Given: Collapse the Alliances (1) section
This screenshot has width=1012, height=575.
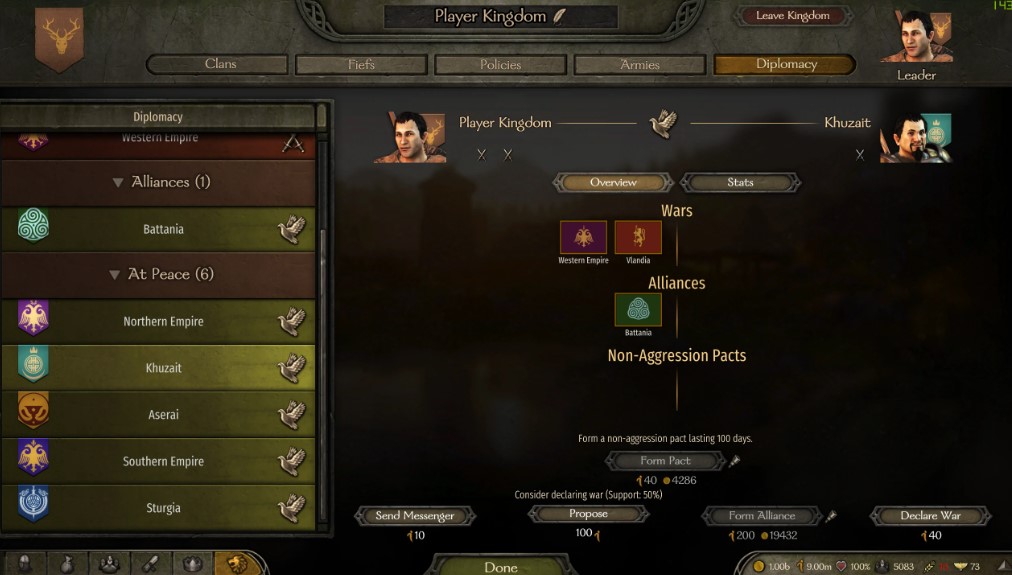Looking at the screenshot, I should pyautogui.click(x=117, y=183).
